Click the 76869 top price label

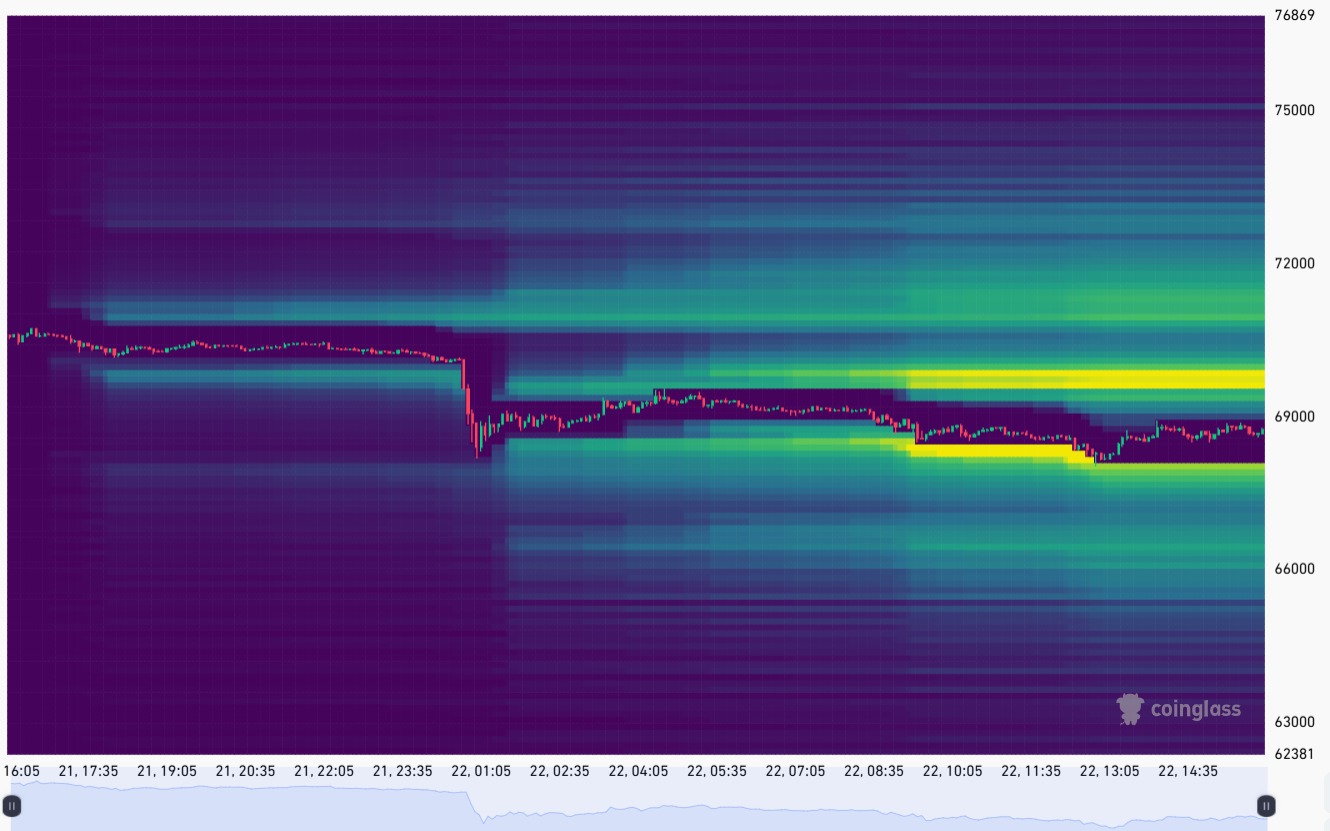1293,15
